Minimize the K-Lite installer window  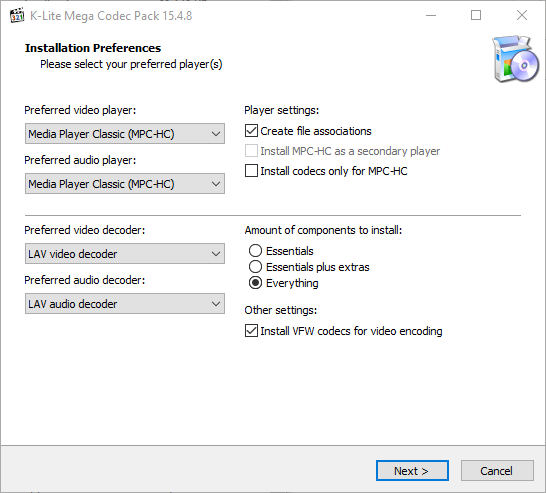431,15
